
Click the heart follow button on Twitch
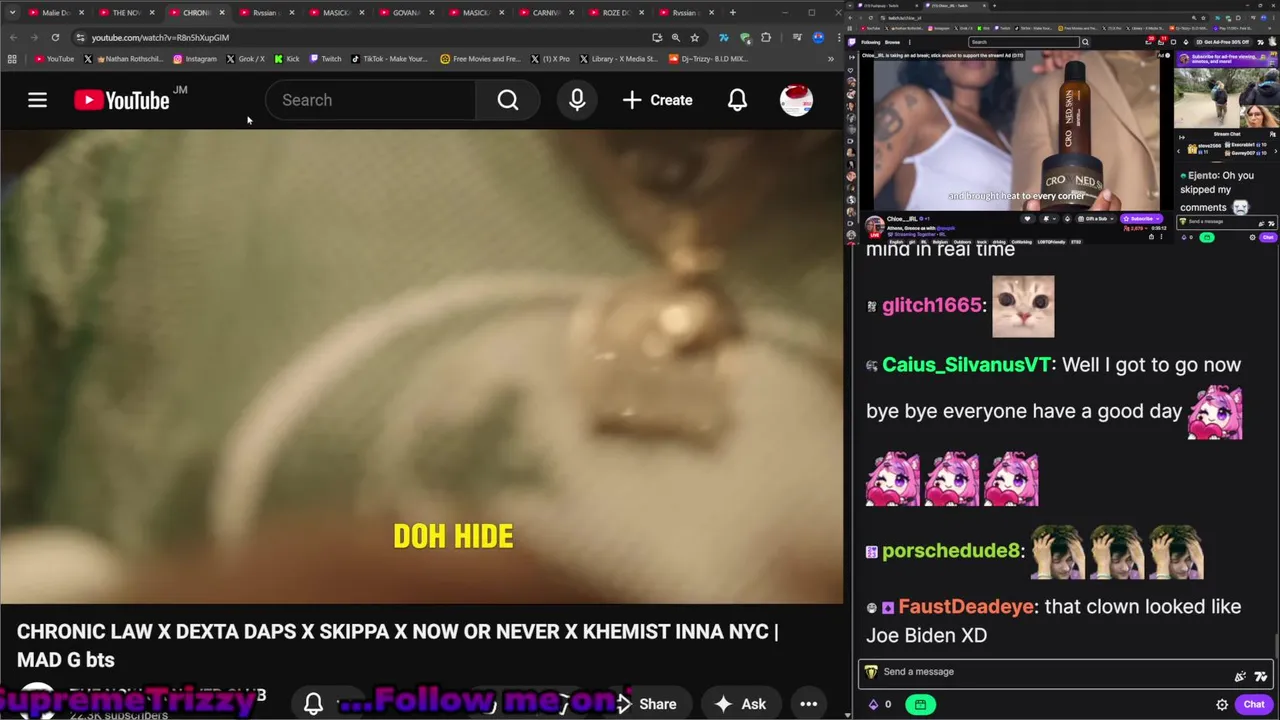pyautogui.click(x=1027, y=219)
